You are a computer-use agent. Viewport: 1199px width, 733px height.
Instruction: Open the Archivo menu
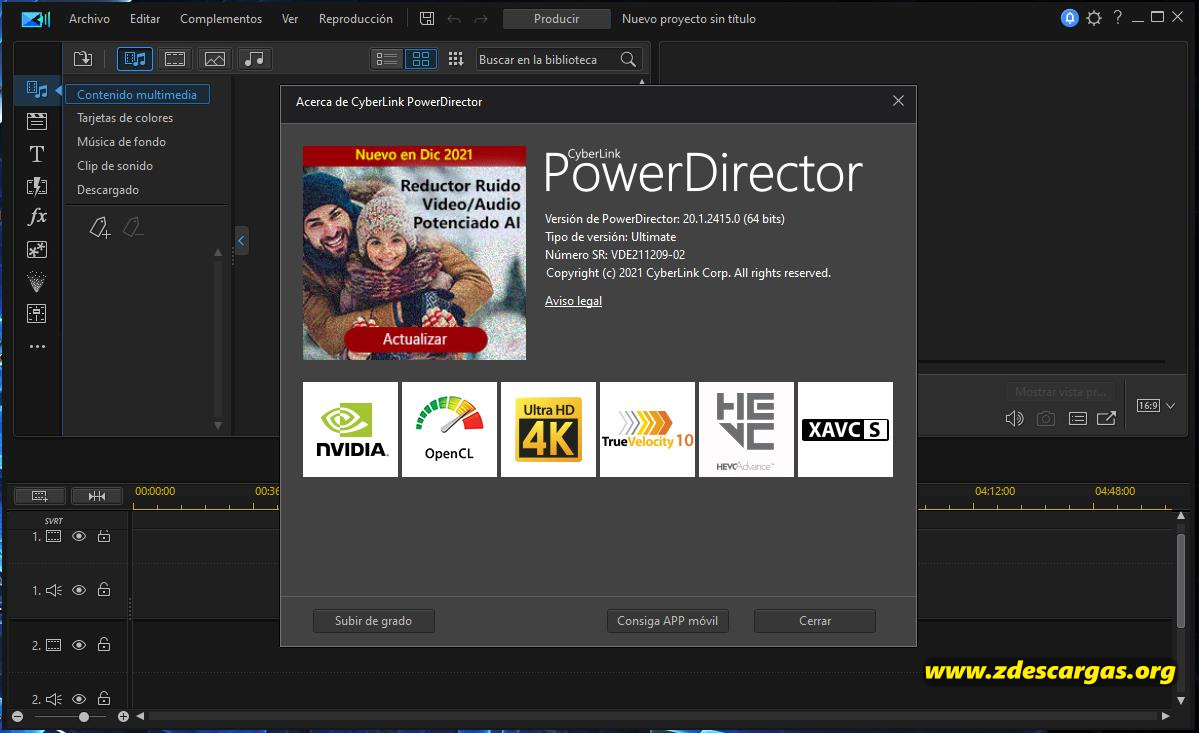pyautogui.click(x=89, y=18)
